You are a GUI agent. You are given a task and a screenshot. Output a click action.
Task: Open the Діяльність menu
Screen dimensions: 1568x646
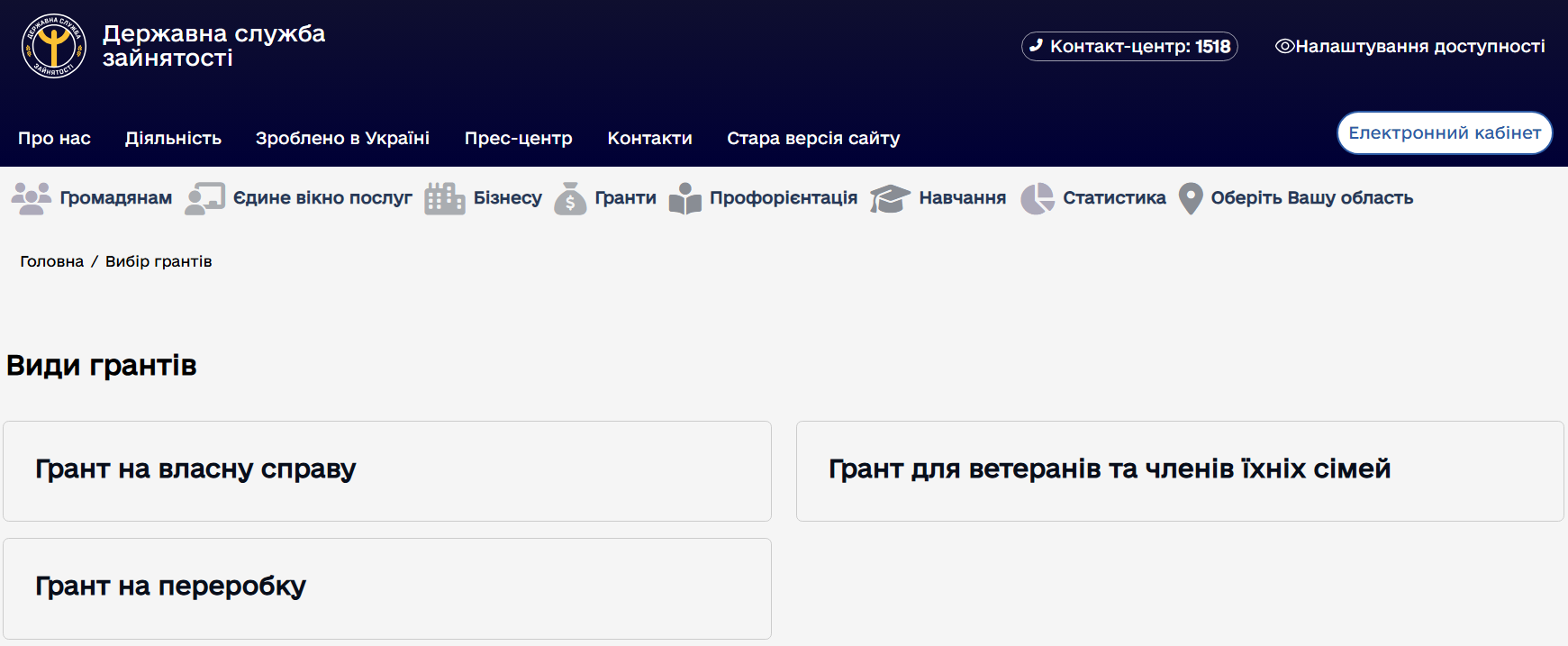pos(173,138)
